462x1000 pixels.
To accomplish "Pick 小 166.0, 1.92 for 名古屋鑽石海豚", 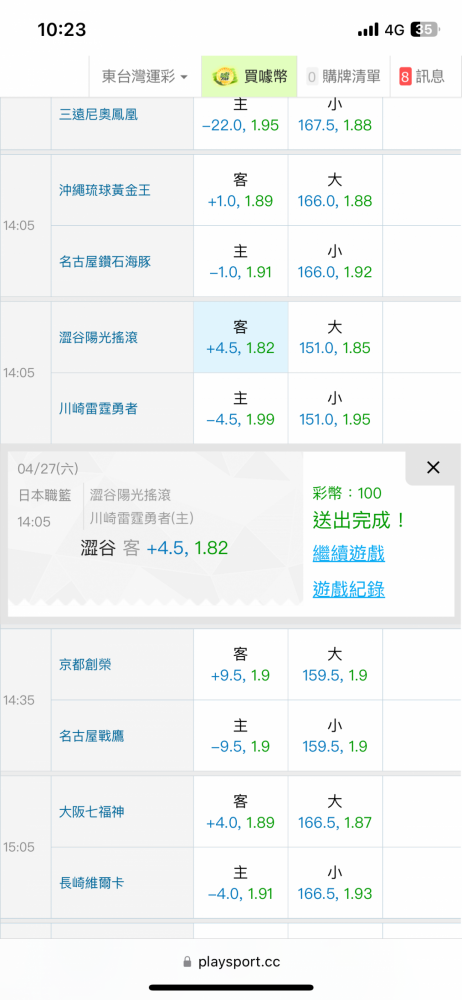I will (x=335, y=261).
